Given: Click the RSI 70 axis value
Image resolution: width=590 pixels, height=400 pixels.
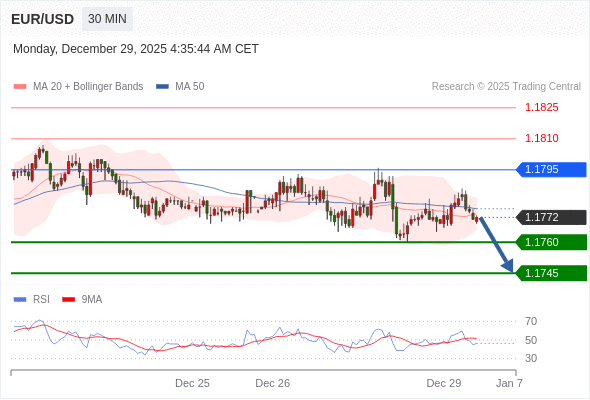Looking at the screenshot, I should click(531, 321).
